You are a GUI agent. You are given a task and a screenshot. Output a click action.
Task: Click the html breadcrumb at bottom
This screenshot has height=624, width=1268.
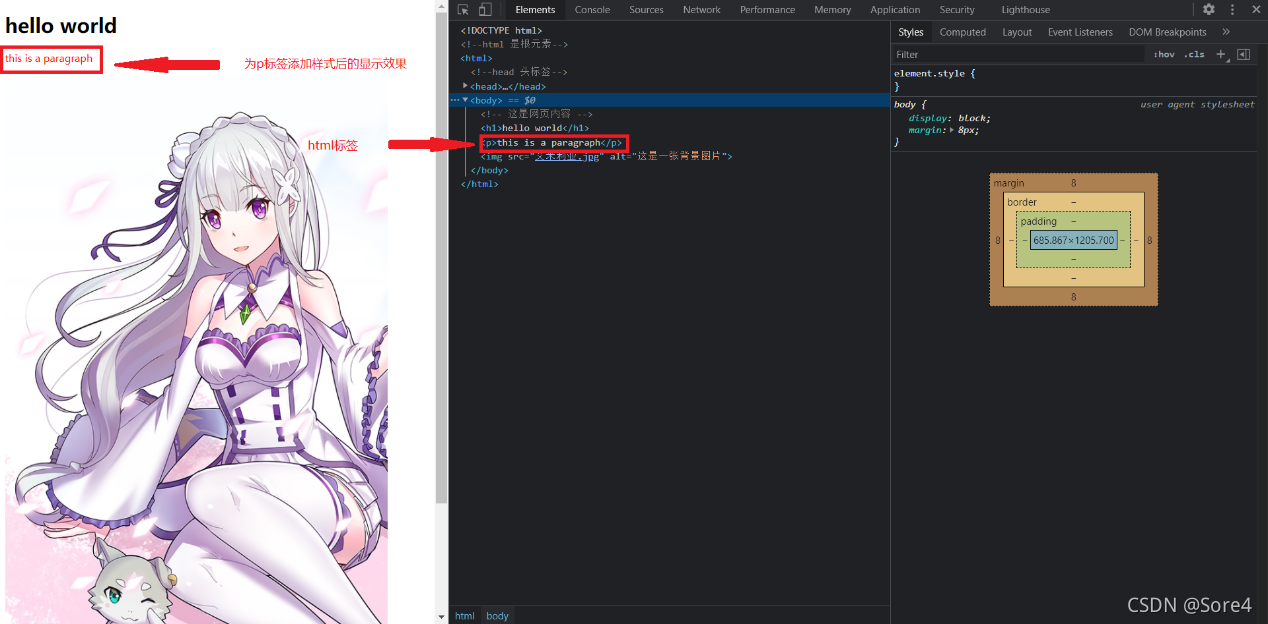click(x=465, y=616)
